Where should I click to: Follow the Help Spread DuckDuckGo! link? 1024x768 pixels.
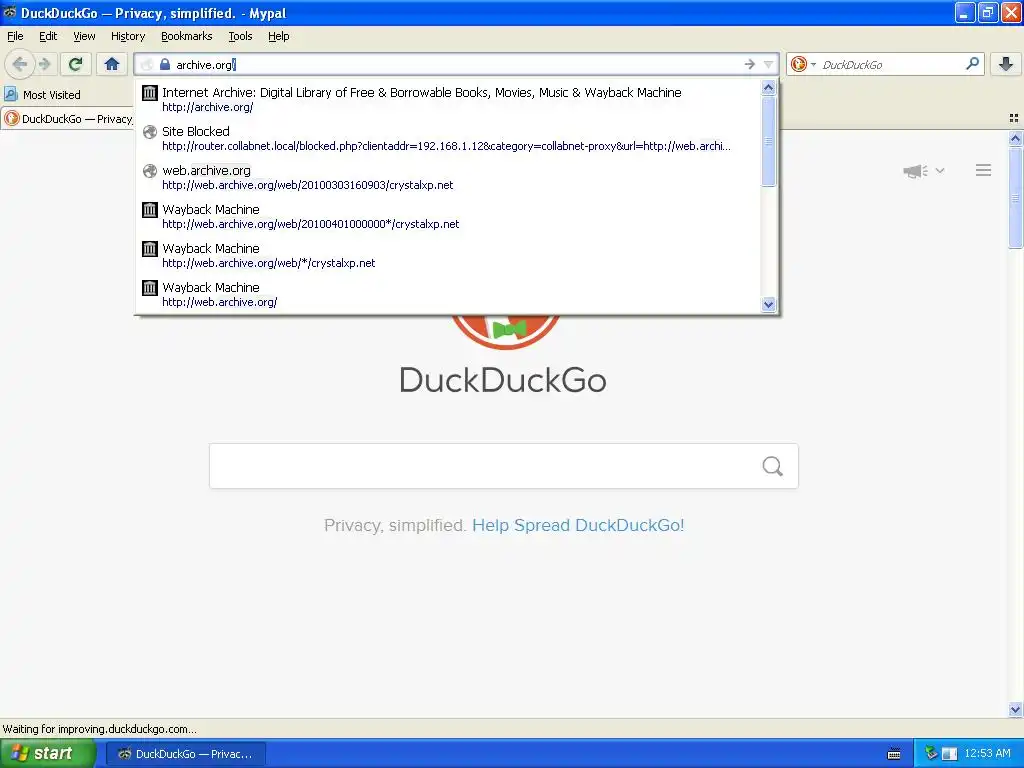click(578, 525)
